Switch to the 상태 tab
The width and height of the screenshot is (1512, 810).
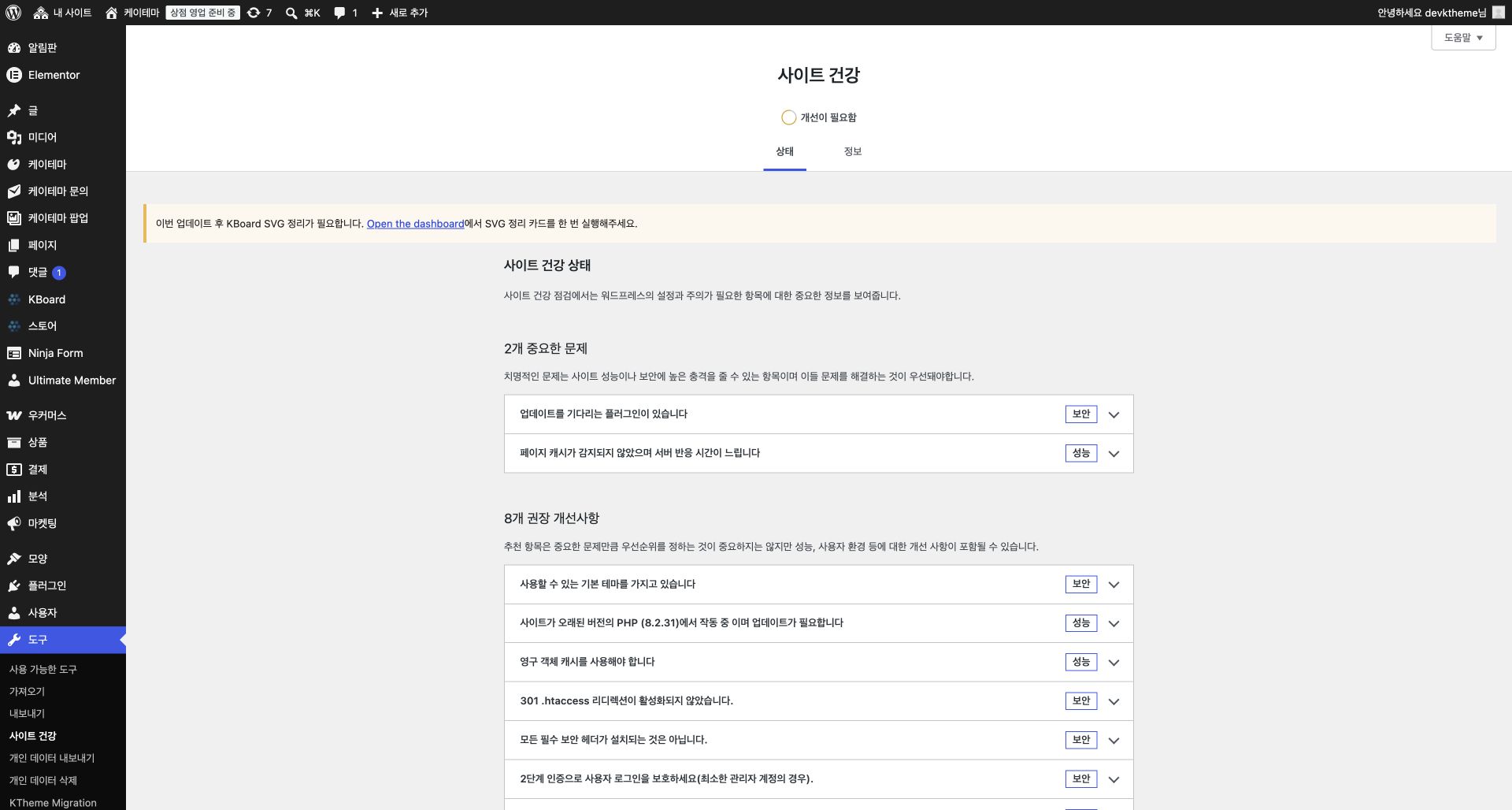[x=784, y=151]
